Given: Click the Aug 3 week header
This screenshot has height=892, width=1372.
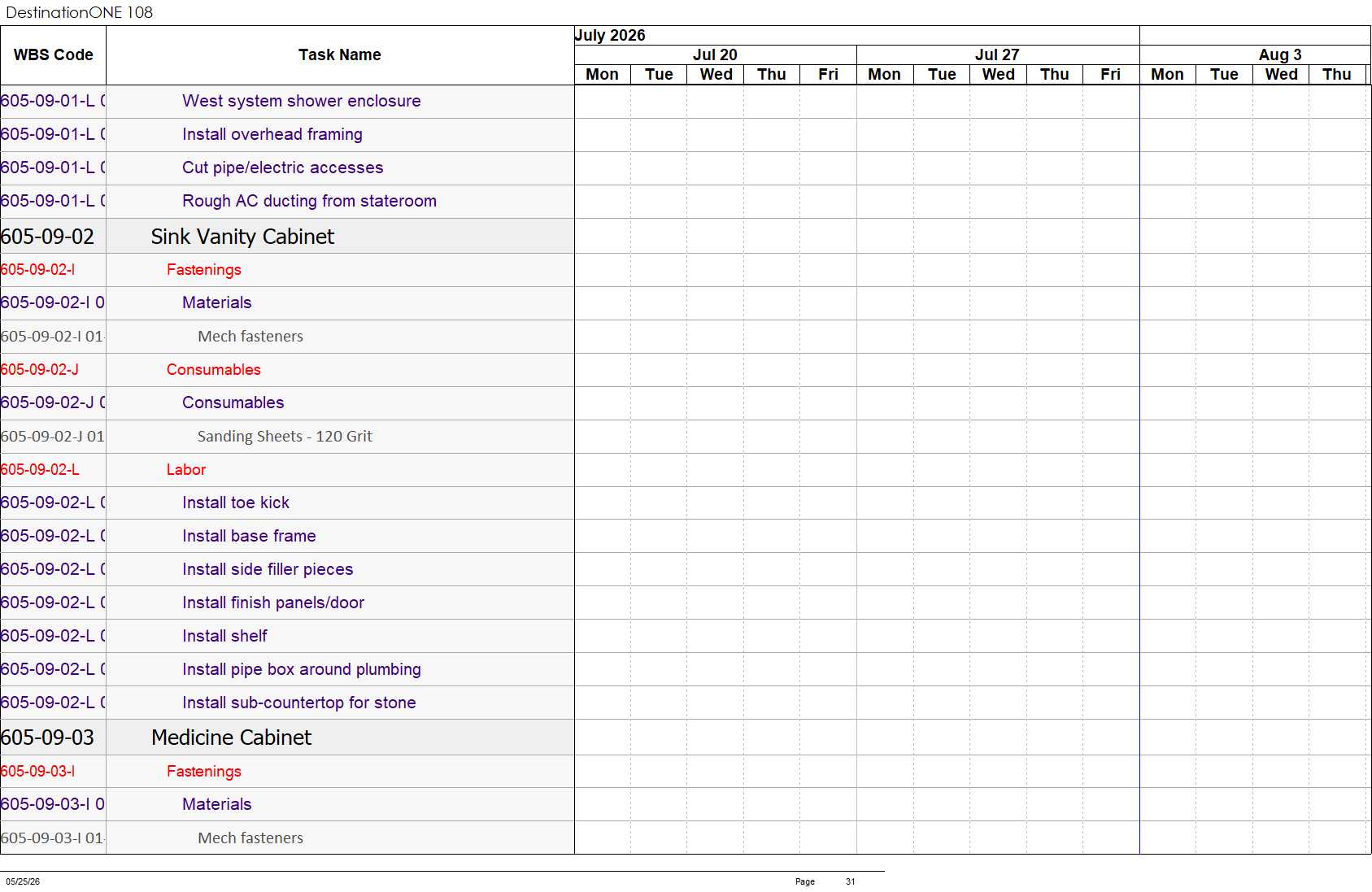Looking at the screenshot, I should (x=1280, y=54).
